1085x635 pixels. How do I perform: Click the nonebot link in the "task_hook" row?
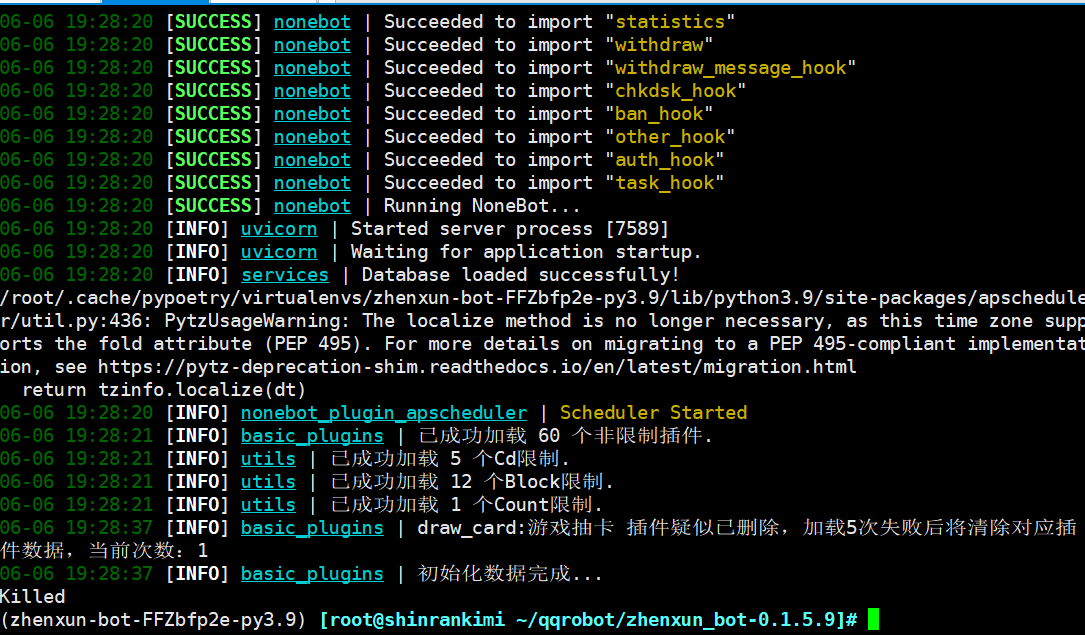tap(312, 183)
